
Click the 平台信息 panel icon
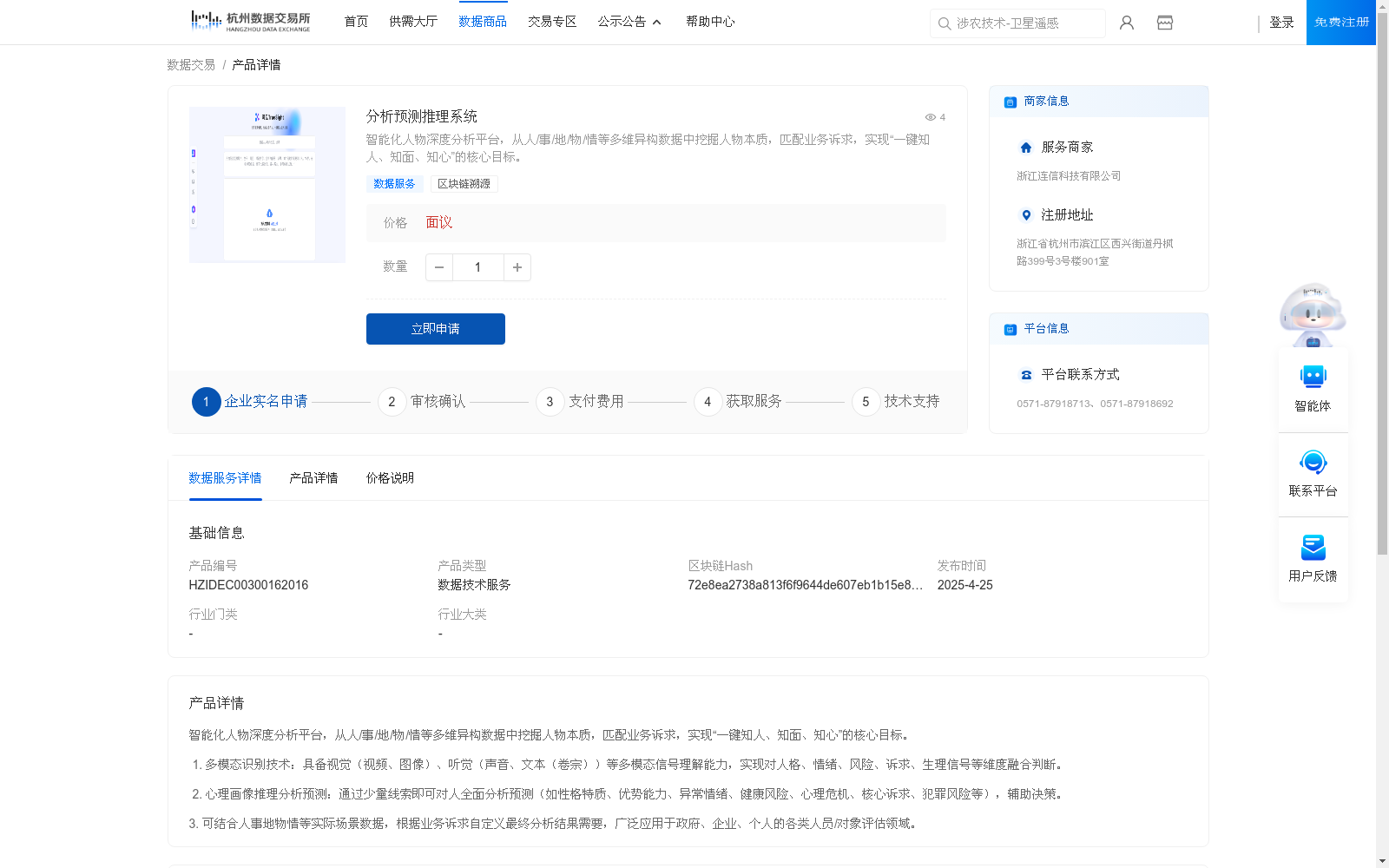tap(1010, 329)
